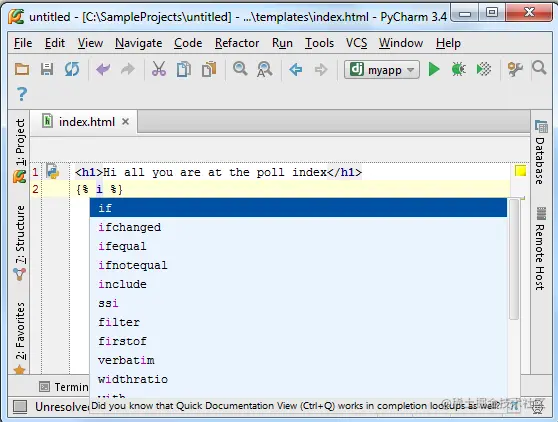Click the Find magnifier icon
Viewport: 558px width, 422px height.
click(240, 68)
